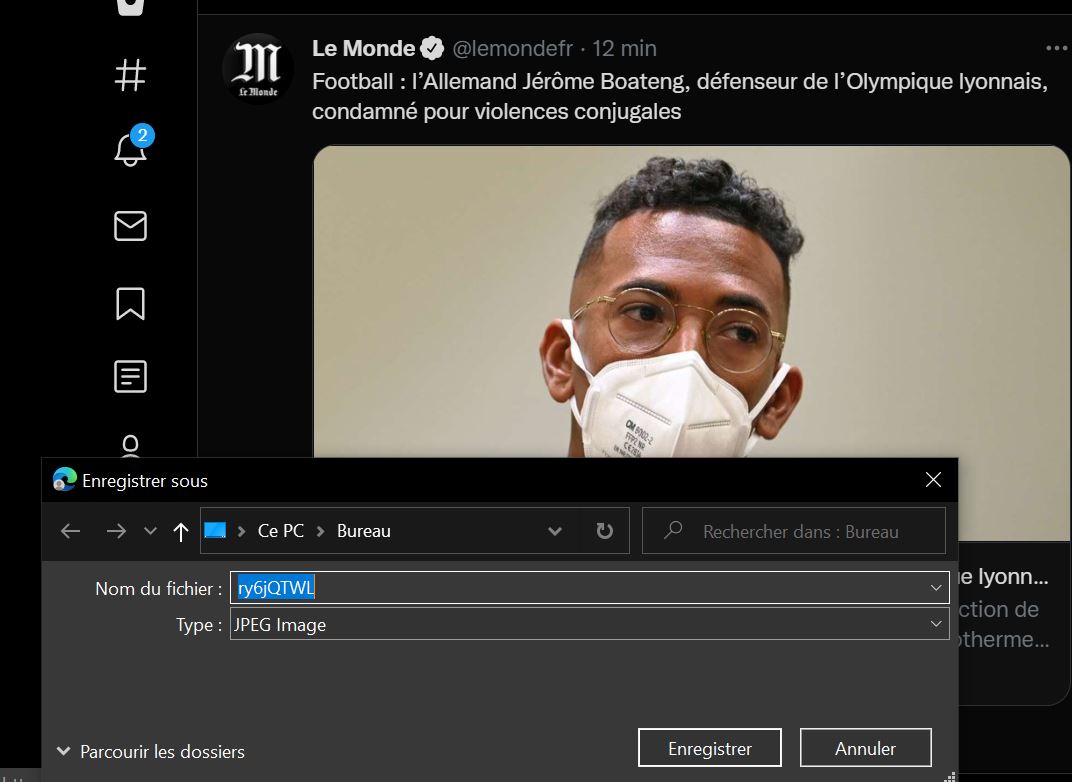Expand the Nom du fichier dropdown arrow

936,588
